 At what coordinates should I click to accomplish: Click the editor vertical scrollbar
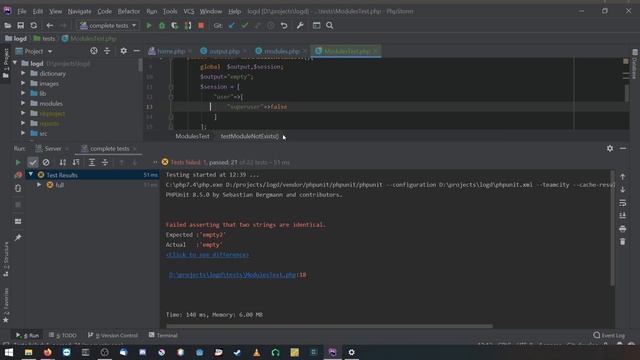pyautogui.click(x=627, y=93)
